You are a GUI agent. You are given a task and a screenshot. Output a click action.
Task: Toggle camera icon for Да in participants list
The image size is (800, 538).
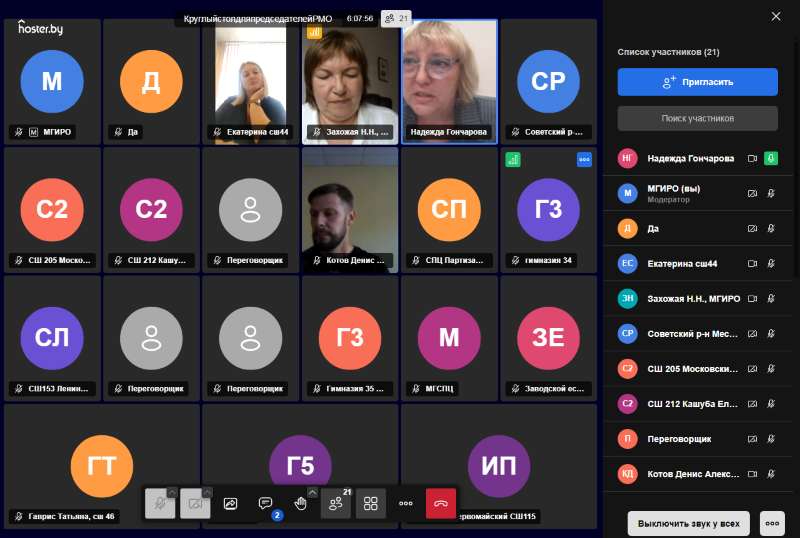[752, 229]
